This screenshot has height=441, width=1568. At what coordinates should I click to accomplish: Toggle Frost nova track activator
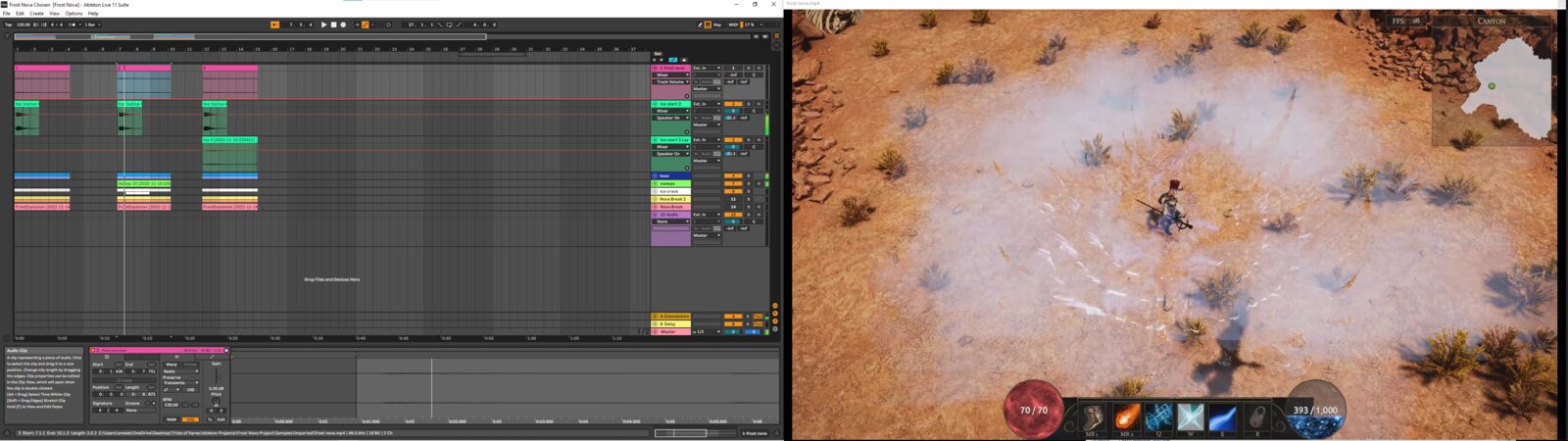(732, 68)
